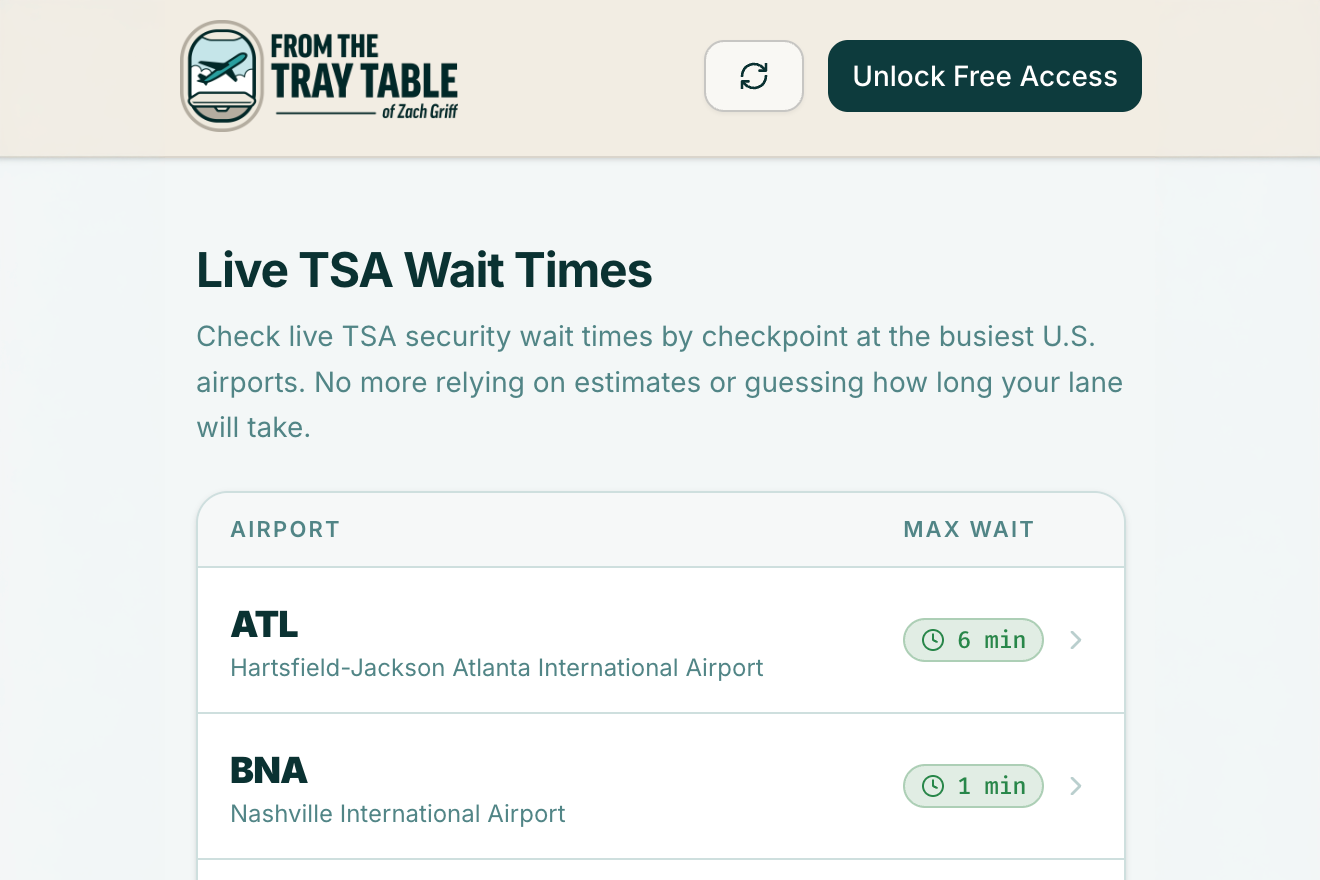
Task: Click the AIRPORT column header
Action: pyautogui.click(x=285, y=529)
